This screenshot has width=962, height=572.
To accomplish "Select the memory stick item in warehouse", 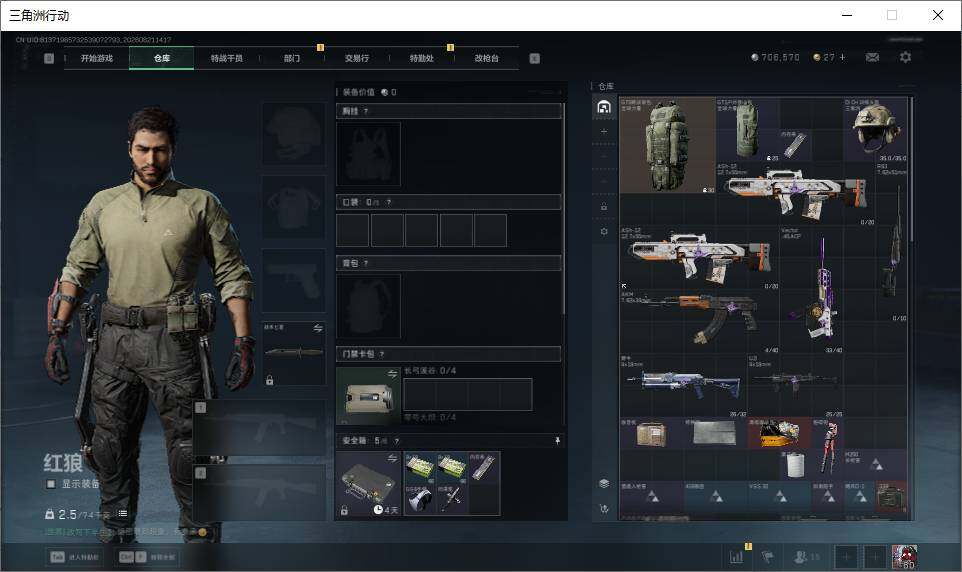I will point(796,145).
